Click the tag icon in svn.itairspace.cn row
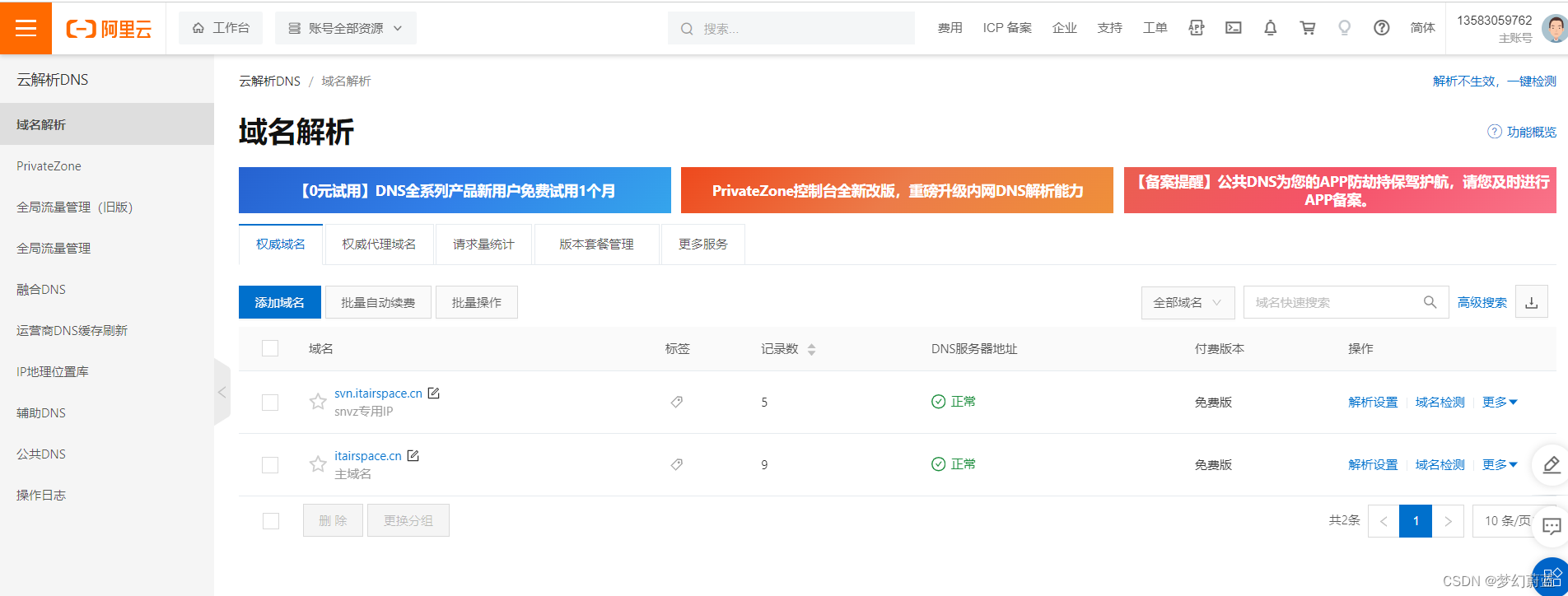 coord(677,402)
